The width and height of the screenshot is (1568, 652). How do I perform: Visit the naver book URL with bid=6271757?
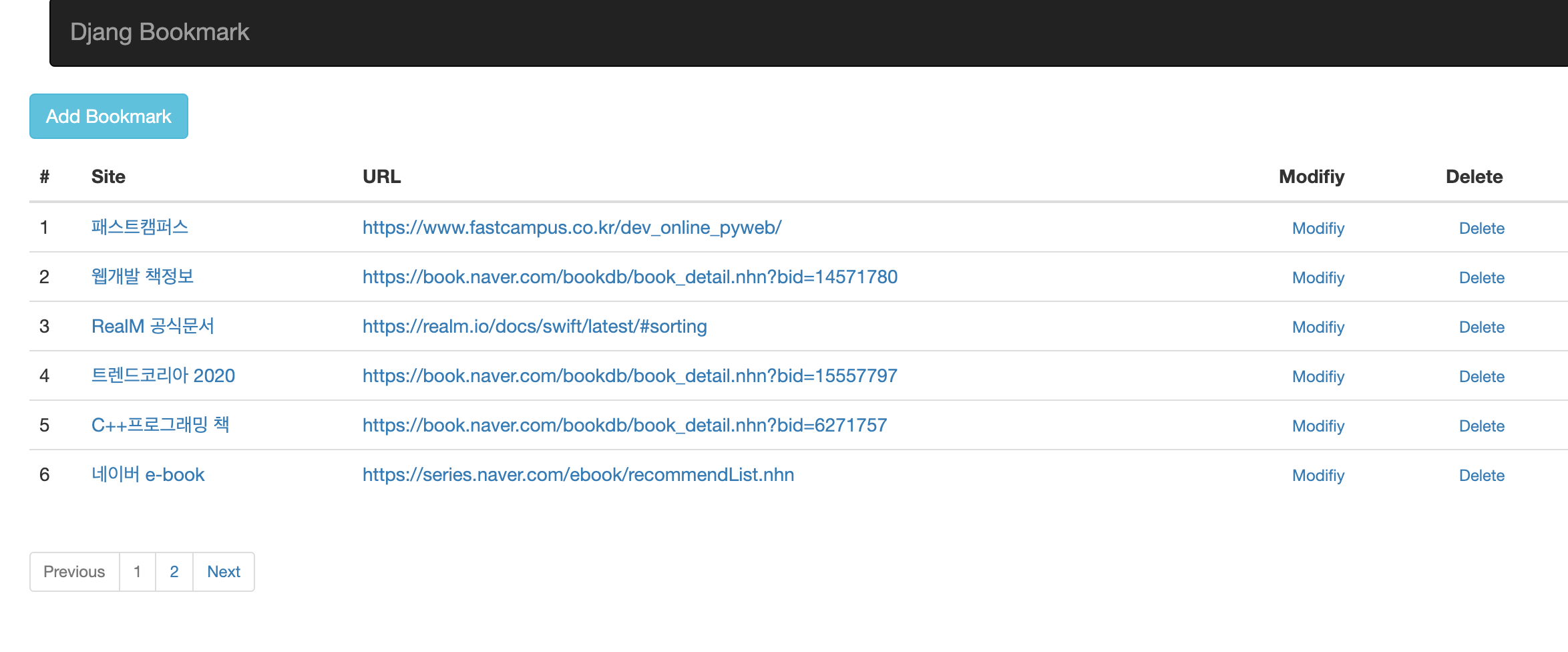coord(624,426)
